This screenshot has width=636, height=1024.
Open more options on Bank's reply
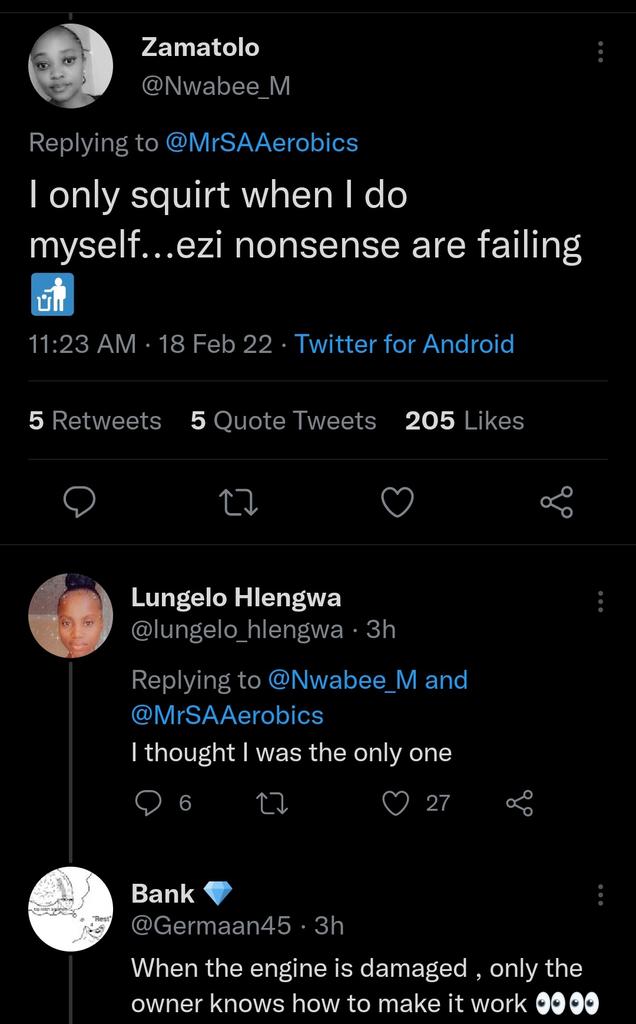[x=600, y=894]
